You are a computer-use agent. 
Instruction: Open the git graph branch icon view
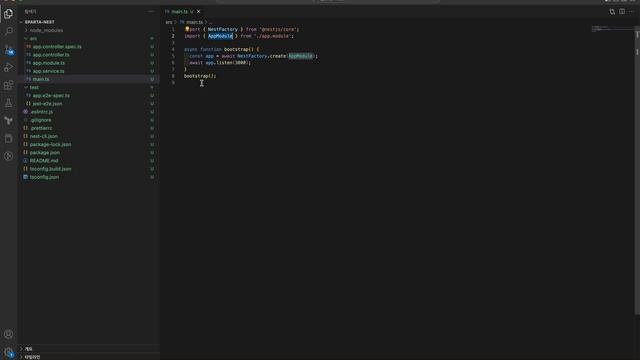(8, 120)
